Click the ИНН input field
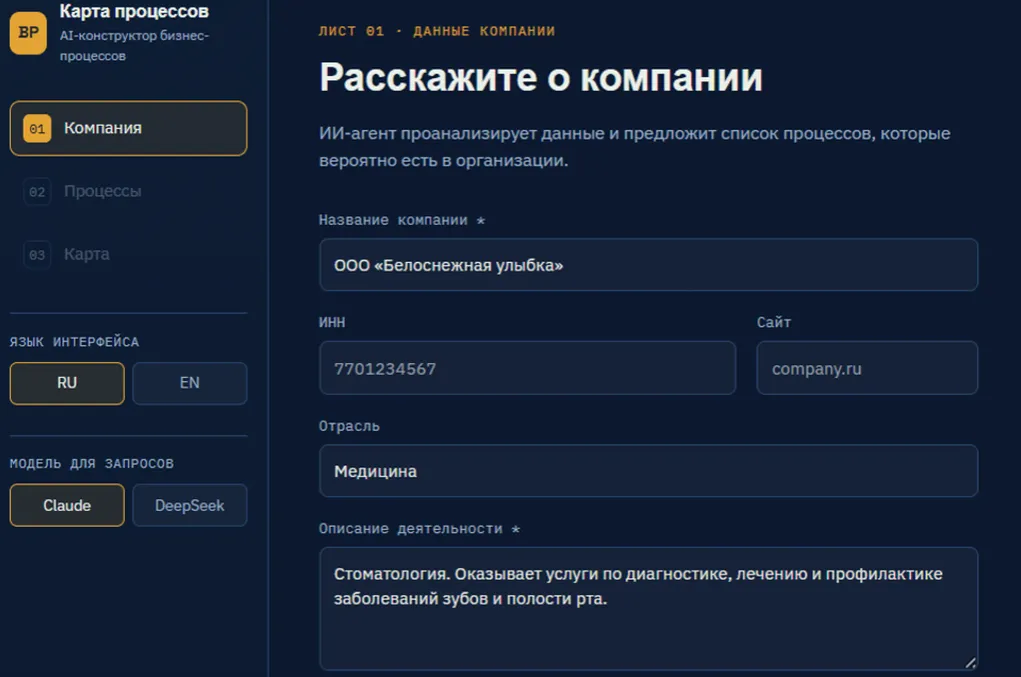This screenshot has width=1021, height=677. pos(527,368)
